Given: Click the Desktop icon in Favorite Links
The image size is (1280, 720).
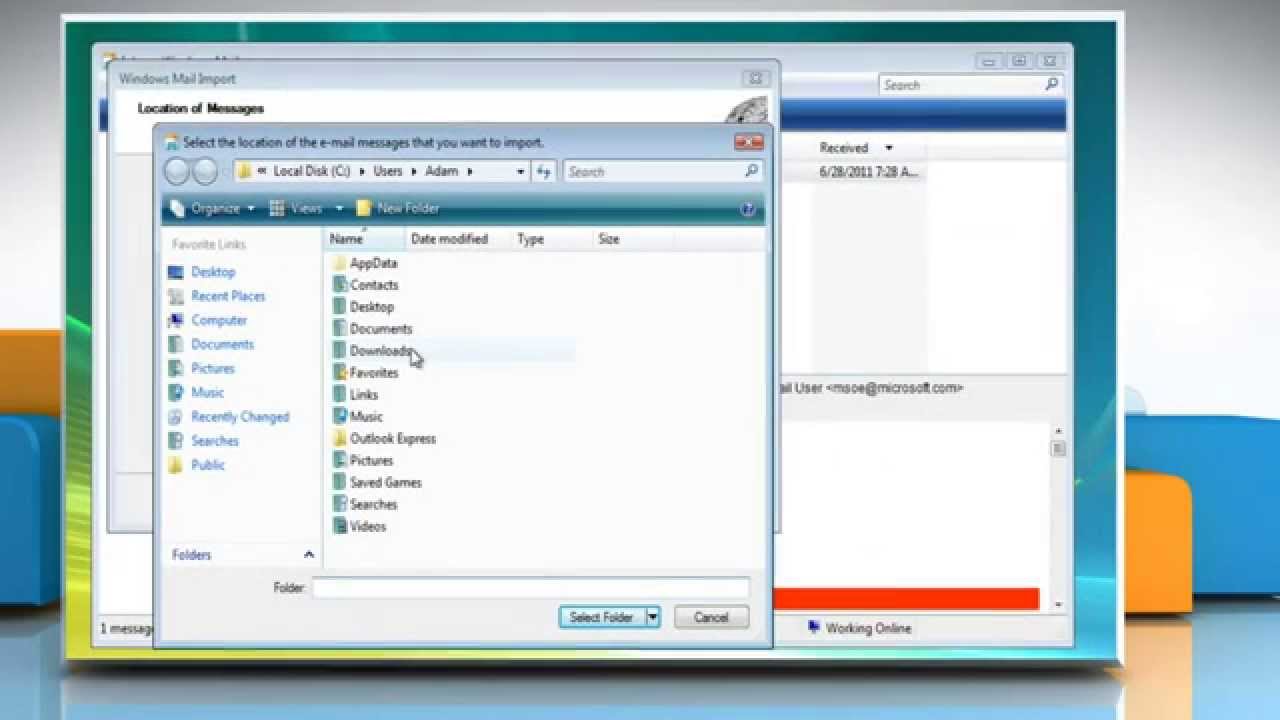Looking at the screenshot, I should [176, 272].
